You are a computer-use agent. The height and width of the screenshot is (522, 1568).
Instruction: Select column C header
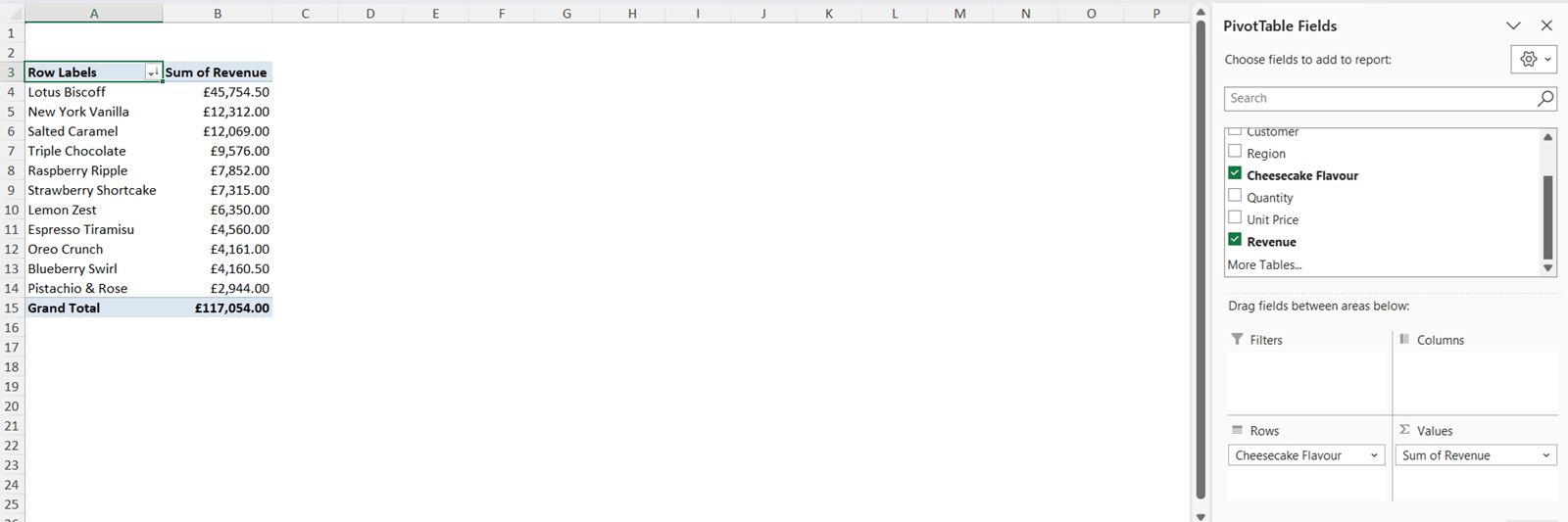[x=305, y=14]
